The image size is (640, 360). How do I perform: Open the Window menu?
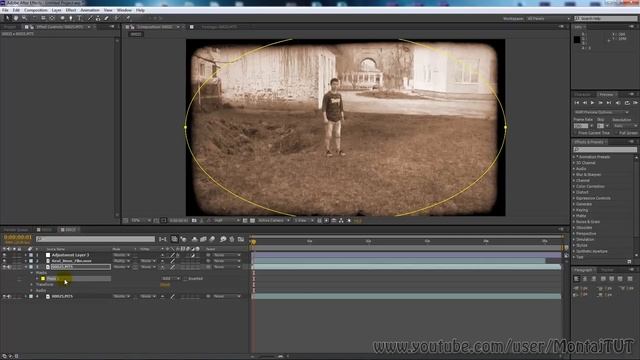124,10
